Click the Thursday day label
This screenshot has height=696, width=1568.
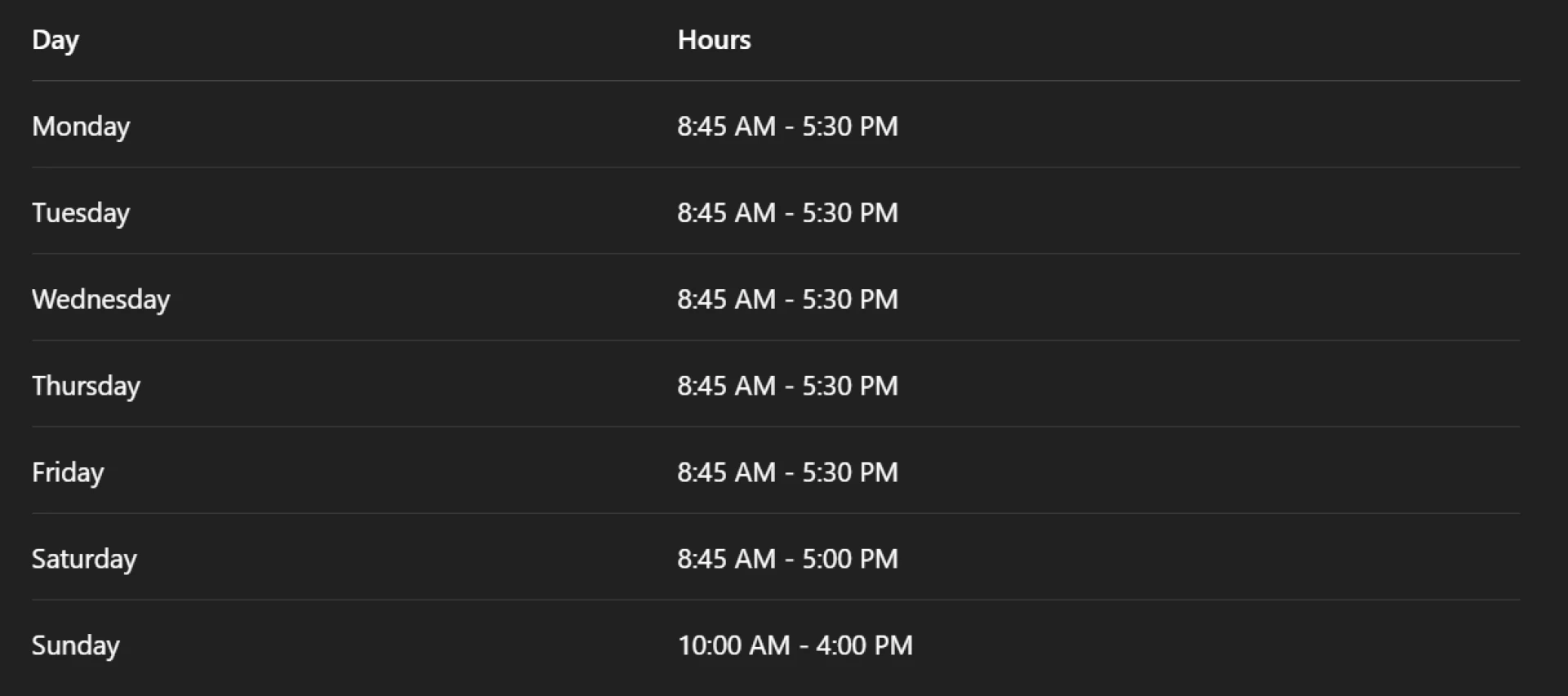coord(86,386)
